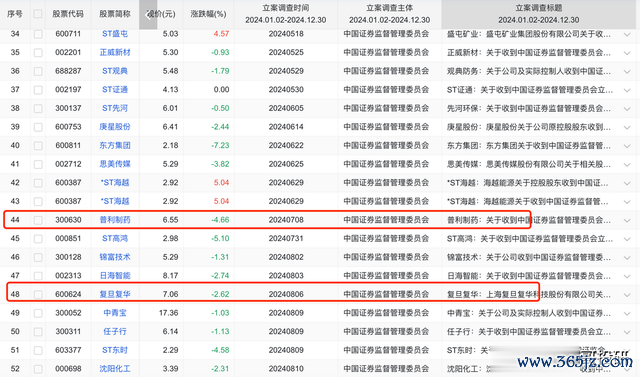The height and width of the screenshot is (377, 640).
Task: Open the chevron on the ST先河 row
Action: pos(627,109)
